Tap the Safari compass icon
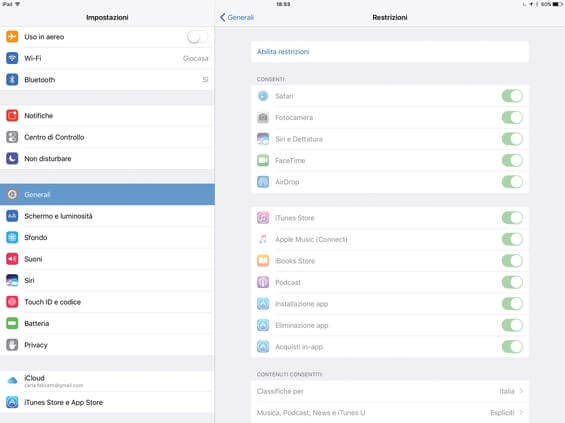 click(263, 96)
